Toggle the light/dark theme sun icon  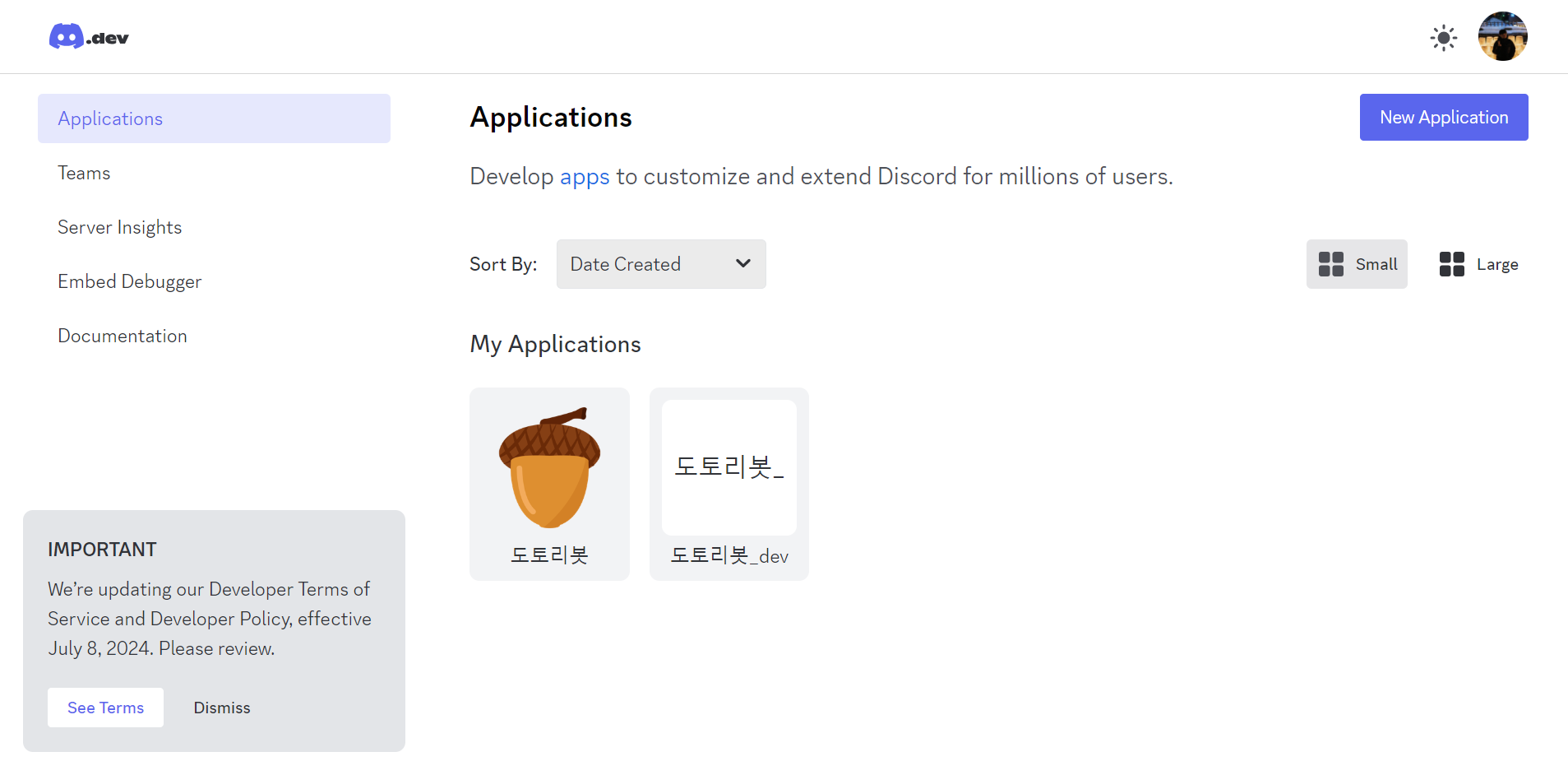1443,38
